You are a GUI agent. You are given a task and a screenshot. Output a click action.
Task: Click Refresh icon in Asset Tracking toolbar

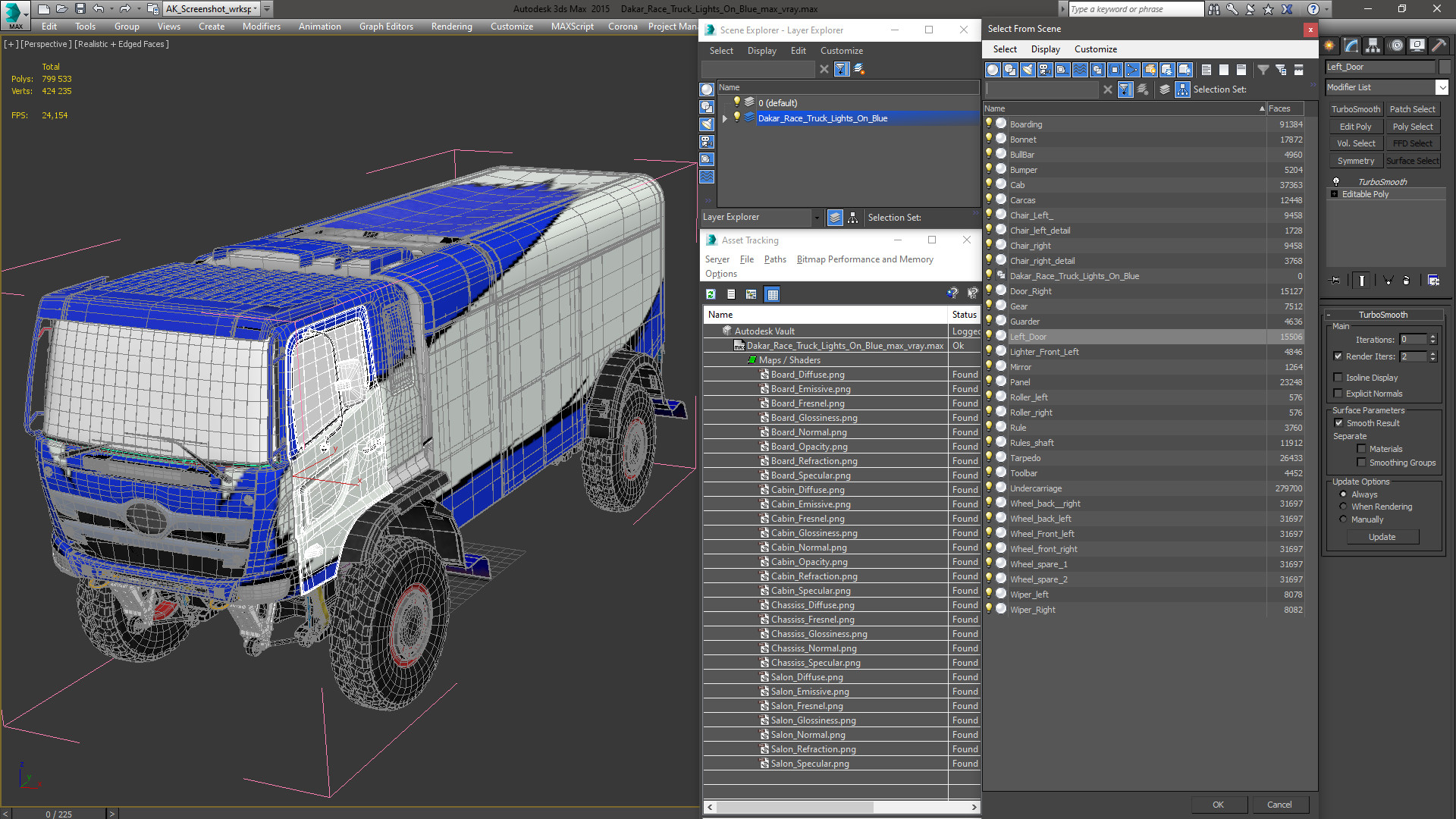tap(711, 294)
